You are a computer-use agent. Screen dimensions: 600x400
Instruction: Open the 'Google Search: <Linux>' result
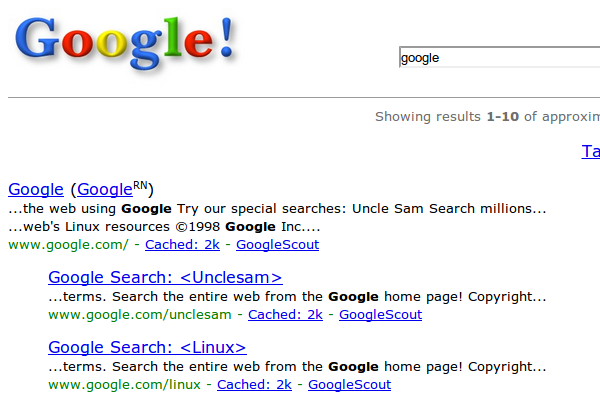point(147,348)
